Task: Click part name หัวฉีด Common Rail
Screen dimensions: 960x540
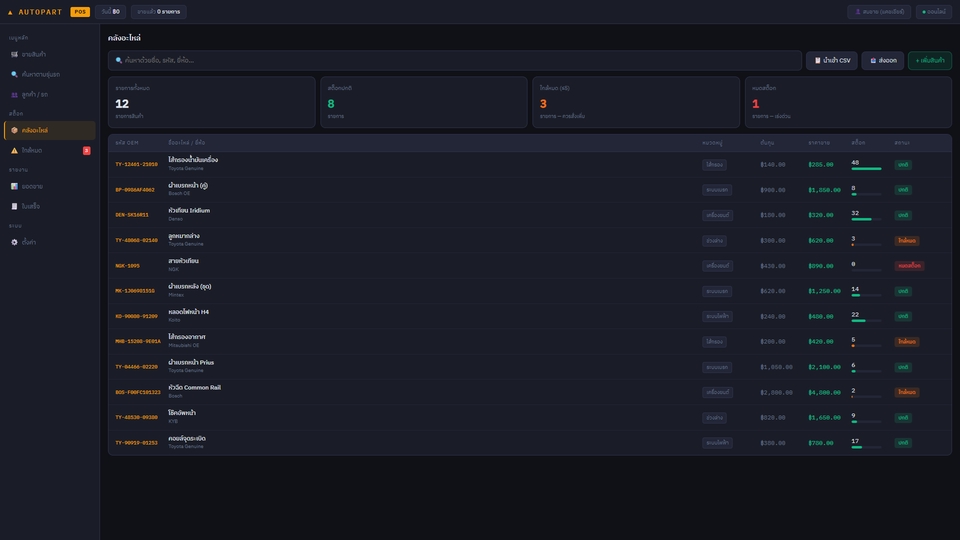Action: (x=195, y=388)
